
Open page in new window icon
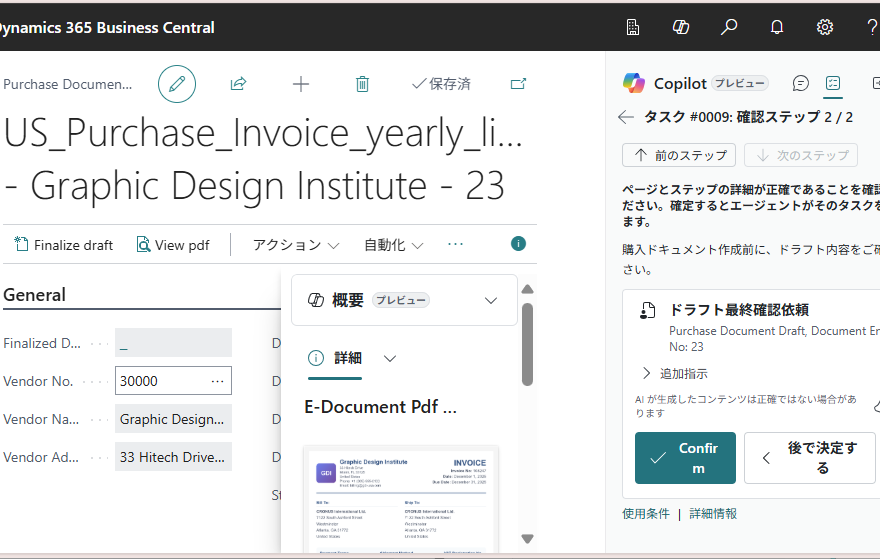coord(518,84)
